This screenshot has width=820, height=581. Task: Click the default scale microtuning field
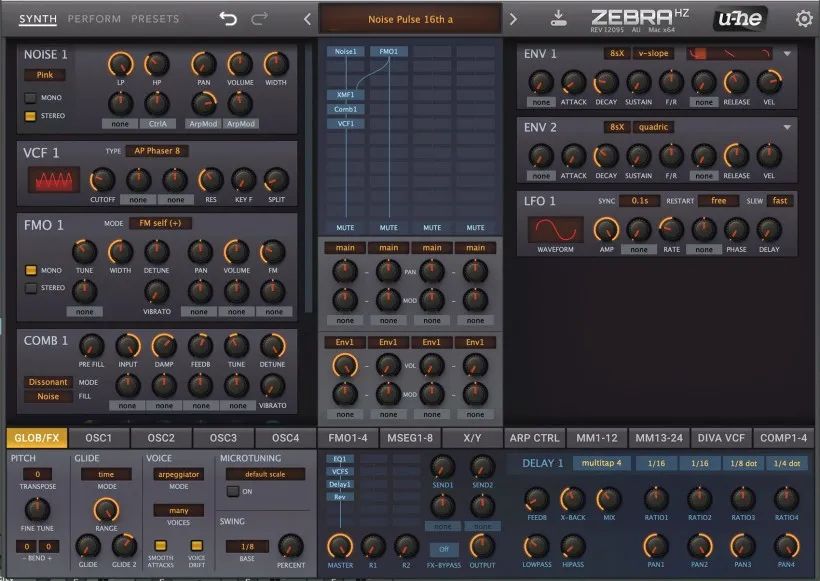point(265,474)
